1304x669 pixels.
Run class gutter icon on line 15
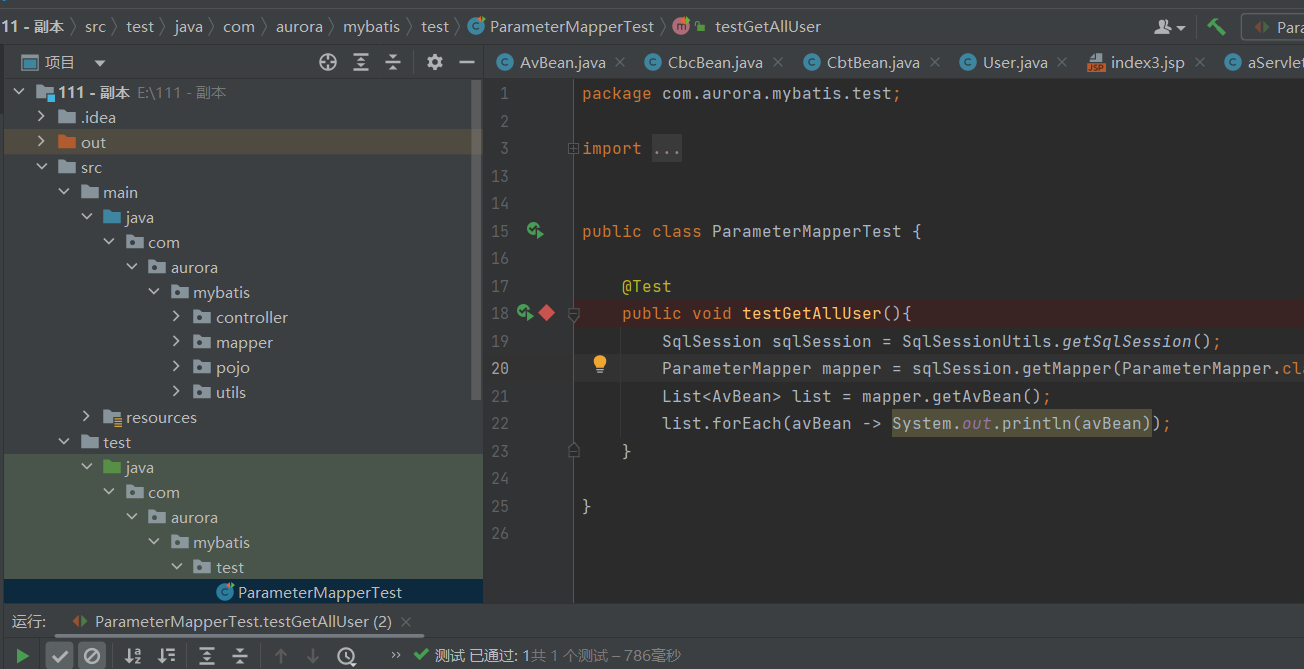tap(535, 231)
